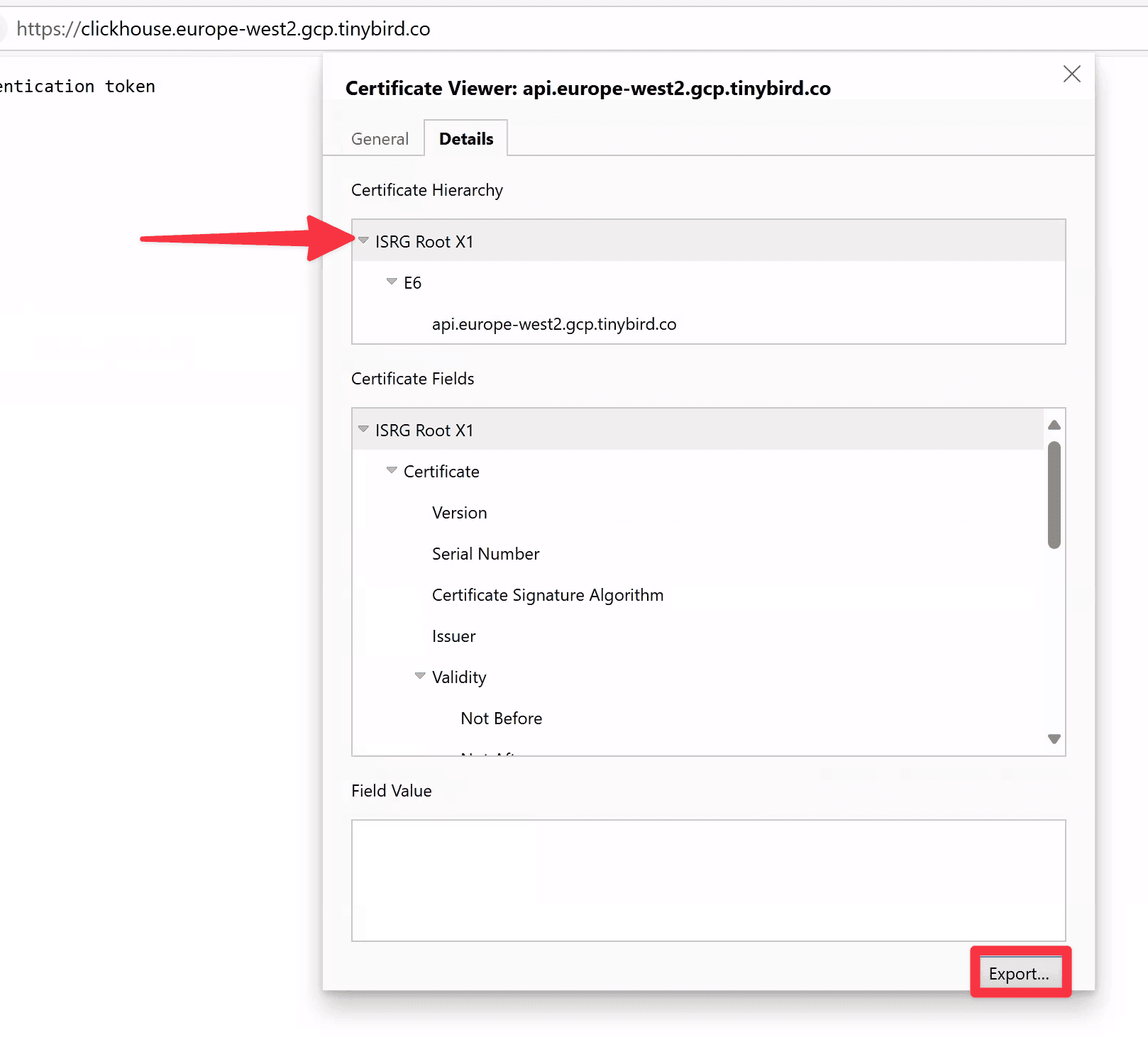This screenshot has height=1037, width=1148.
Task: Click the down arrow on the fields scrollbar
Action: pos(1054,738)
